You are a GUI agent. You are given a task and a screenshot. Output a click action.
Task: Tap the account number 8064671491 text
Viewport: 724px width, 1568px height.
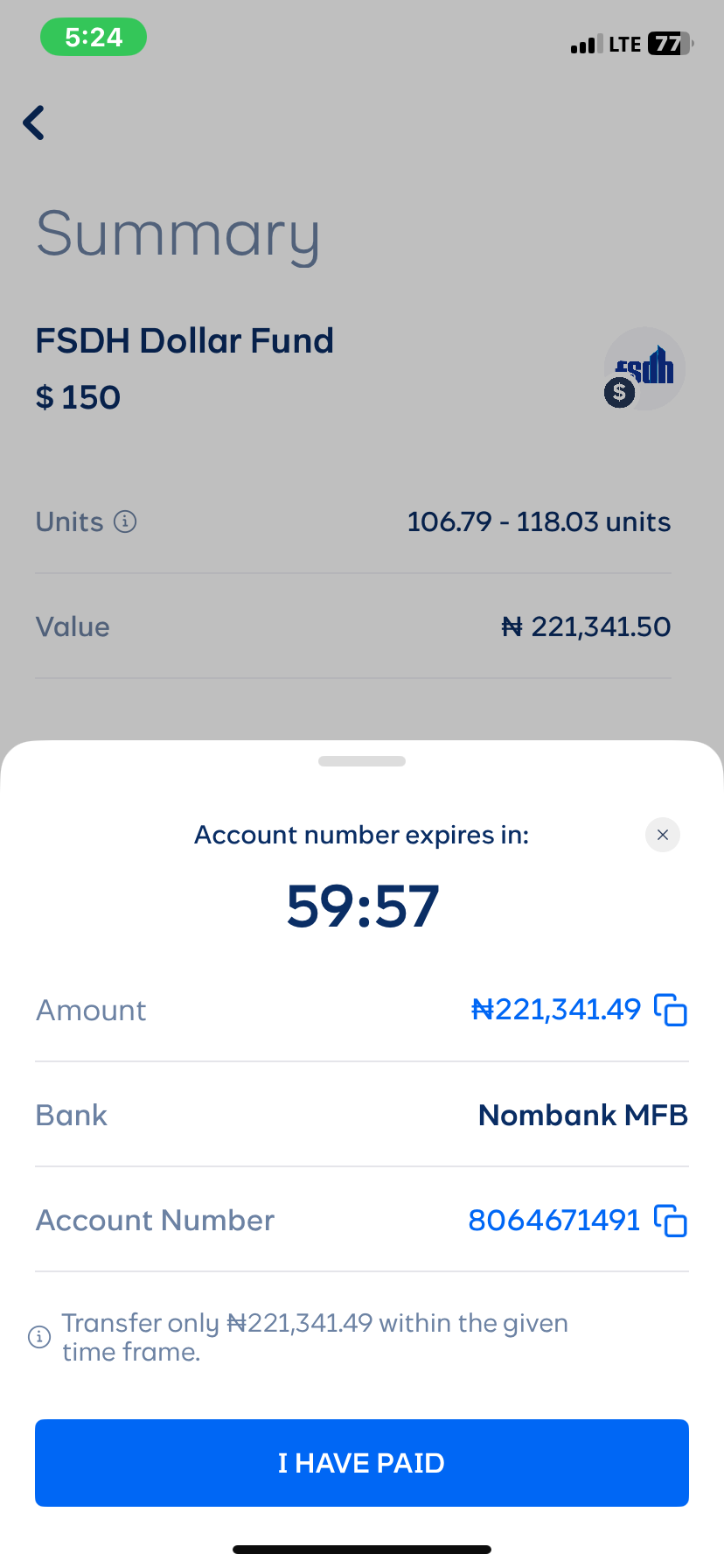(554, 1221)
